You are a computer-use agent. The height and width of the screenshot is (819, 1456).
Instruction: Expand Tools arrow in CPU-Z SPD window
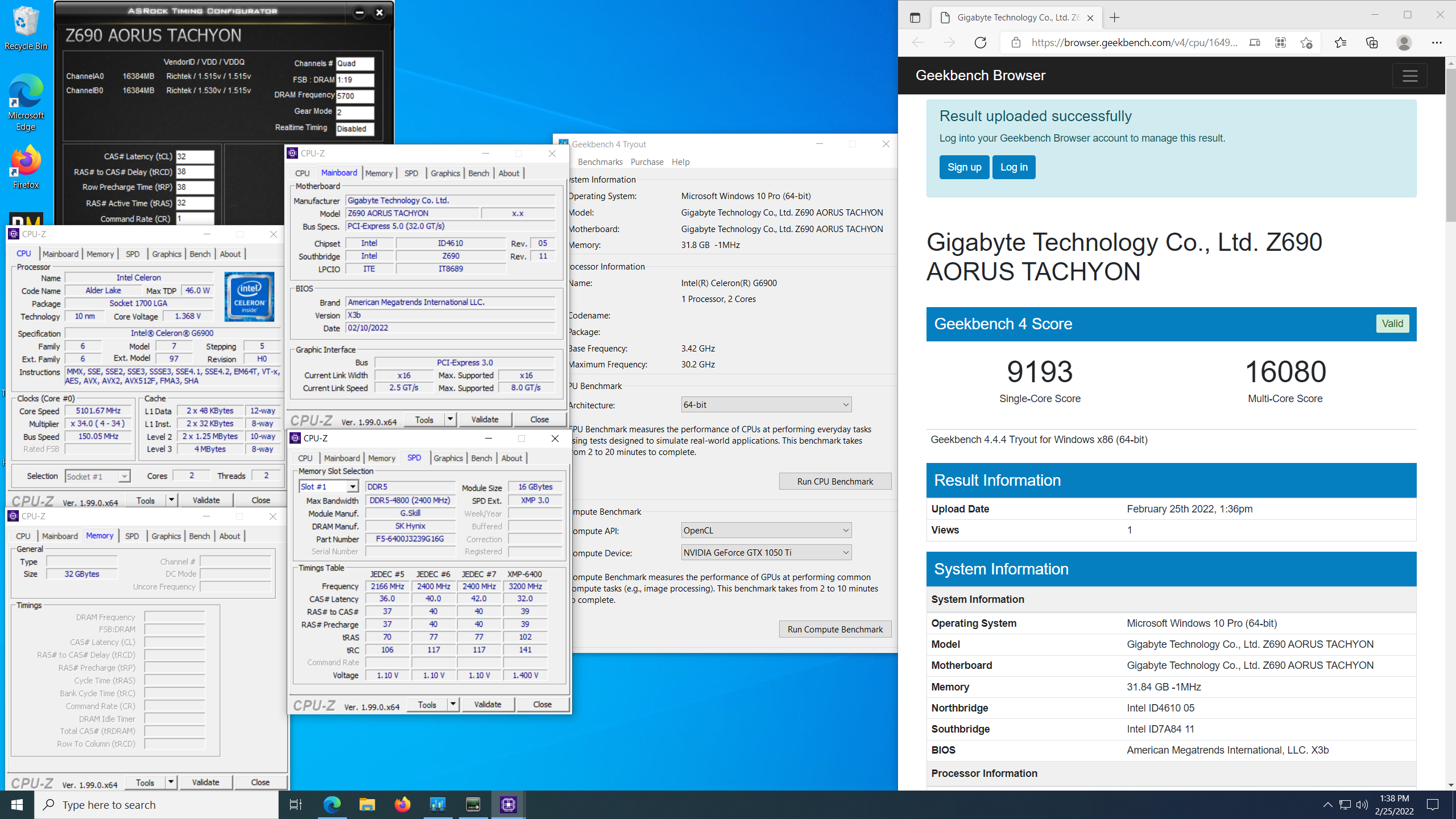point(453,704)
